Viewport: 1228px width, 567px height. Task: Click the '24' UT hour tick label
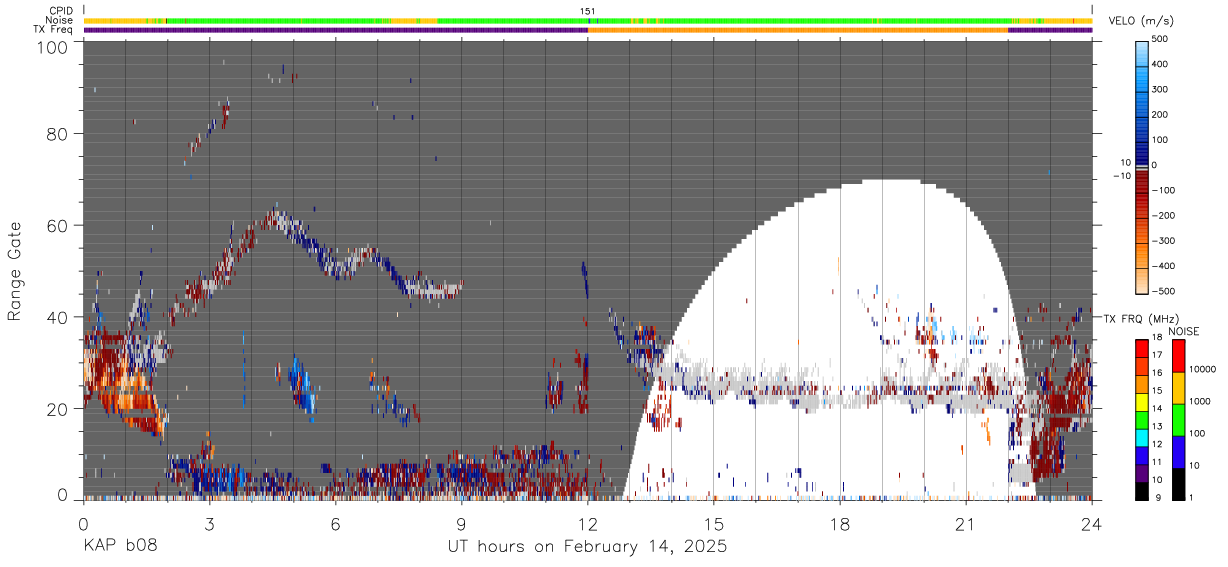tap(1092, 524)
